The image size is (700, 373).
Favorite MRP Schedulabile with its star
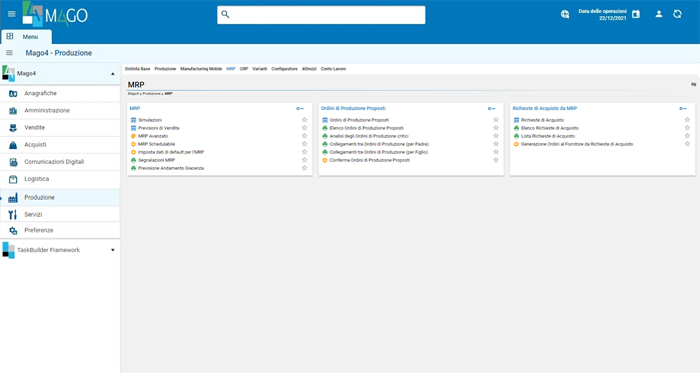click(x=304, y=144)
